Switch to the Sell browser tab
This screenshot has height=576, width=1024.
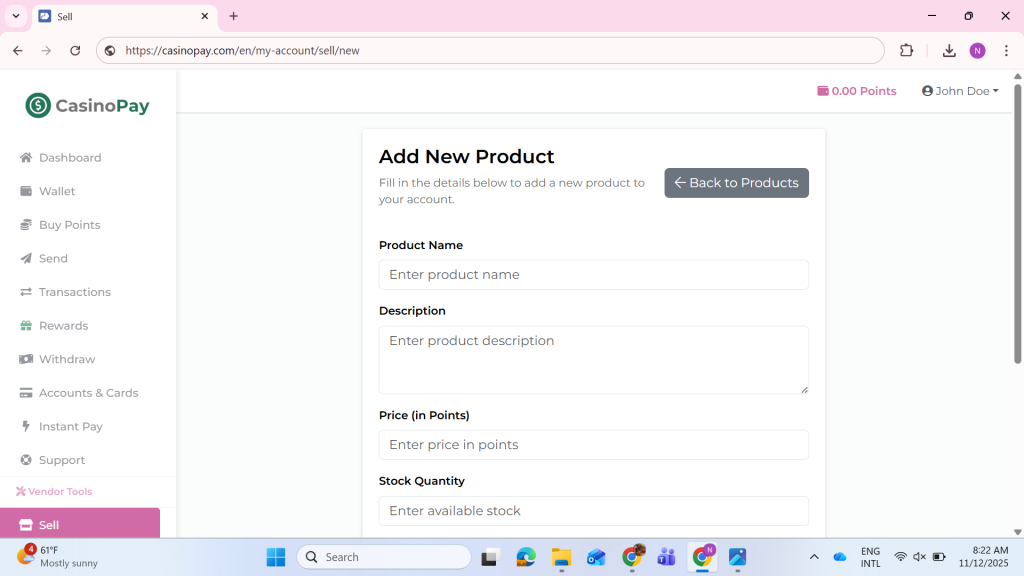click(x=120, y=16)
